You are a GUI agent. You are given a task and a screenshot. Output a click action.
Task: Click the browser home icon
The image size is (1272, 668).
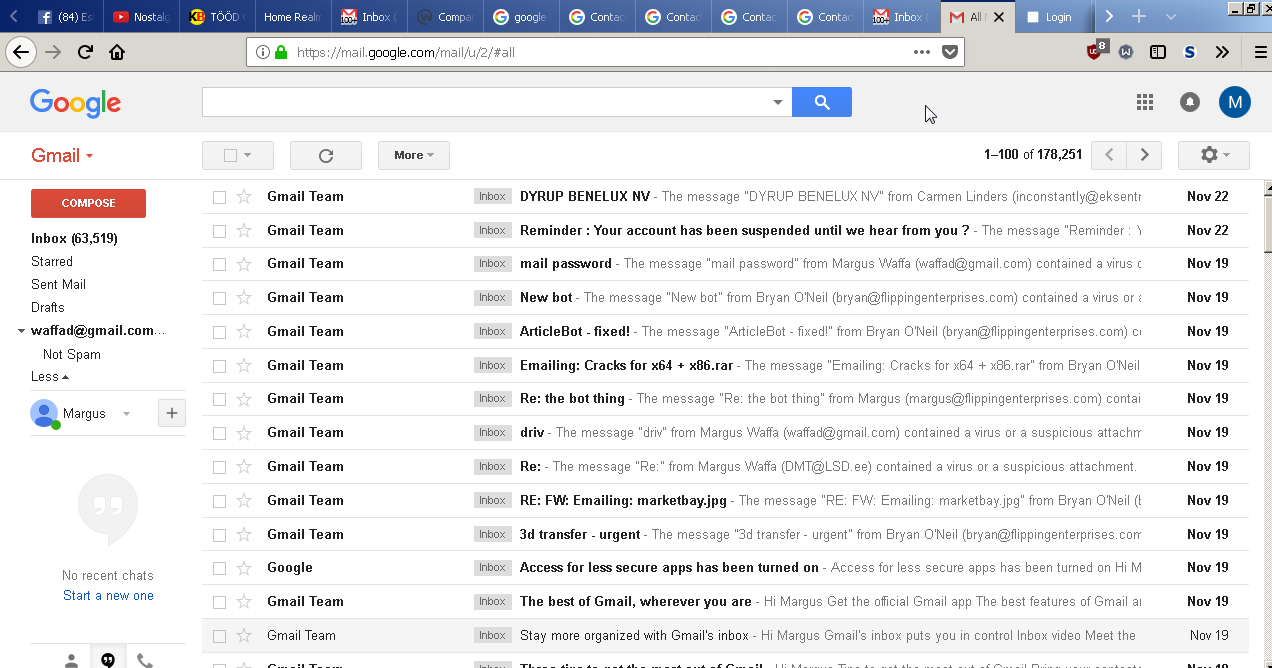point(117,52)
